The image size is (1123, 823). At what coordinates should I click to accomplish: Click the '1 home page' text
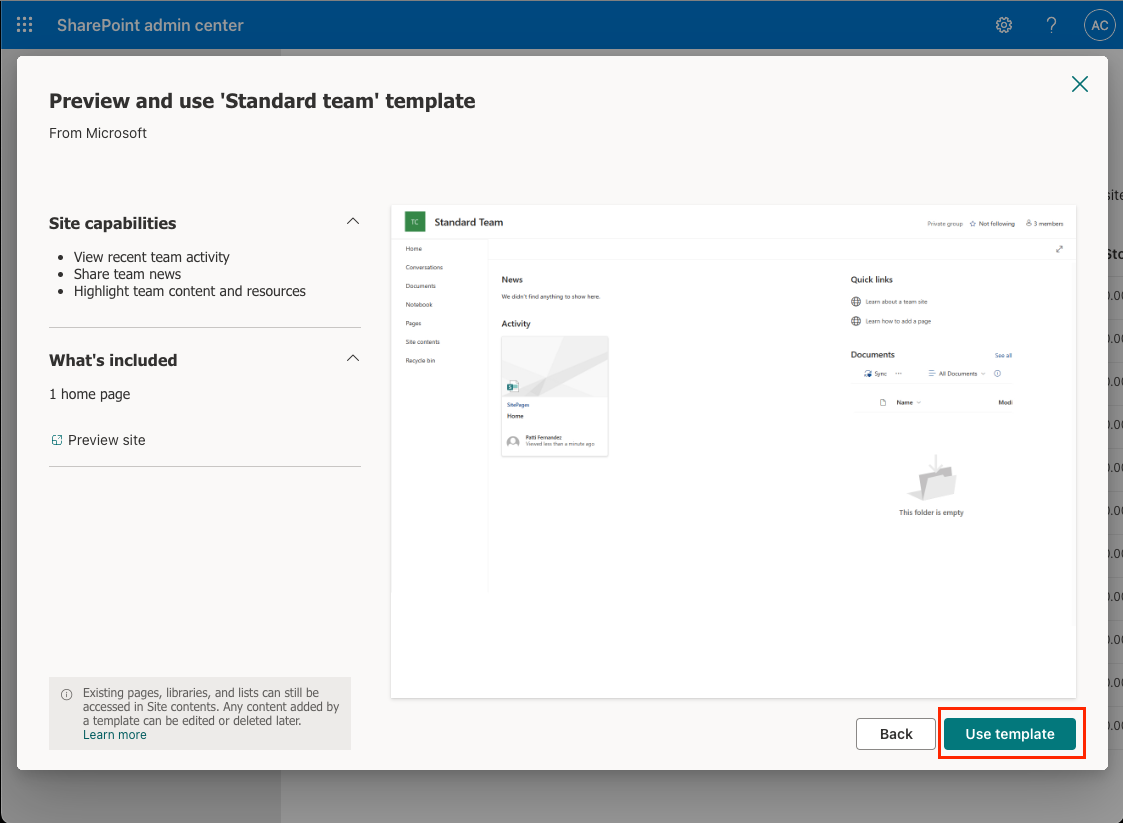(x=90, y=394)
